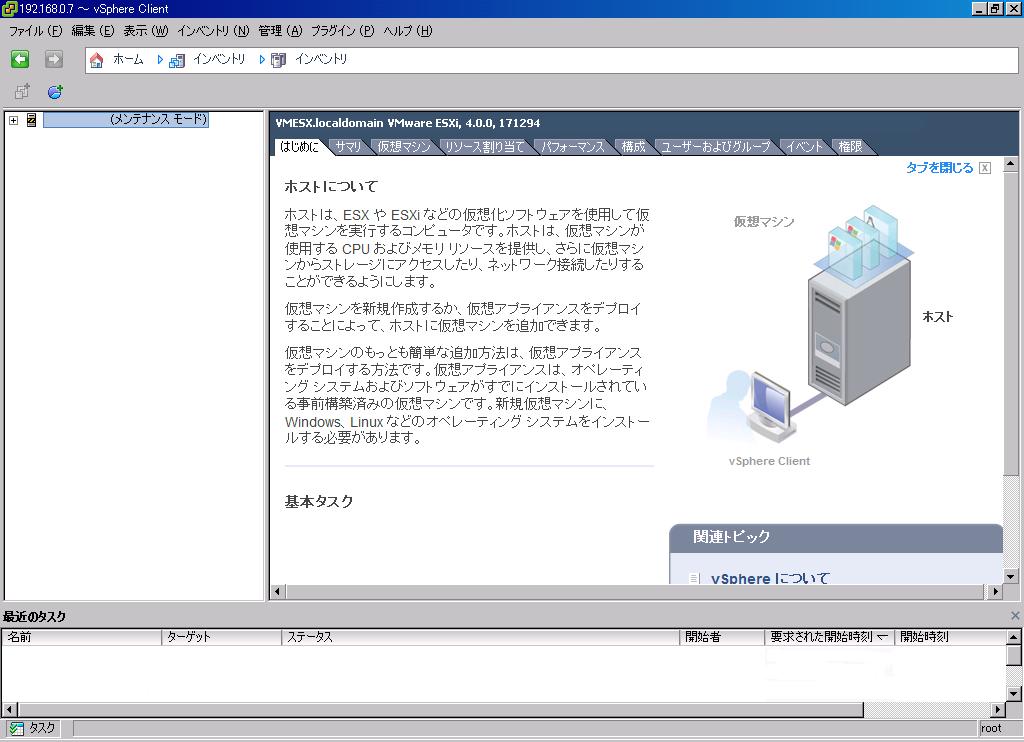
Task: Click the second インベントリ breadcrumb host icon
Action: [x=279, y=61]
